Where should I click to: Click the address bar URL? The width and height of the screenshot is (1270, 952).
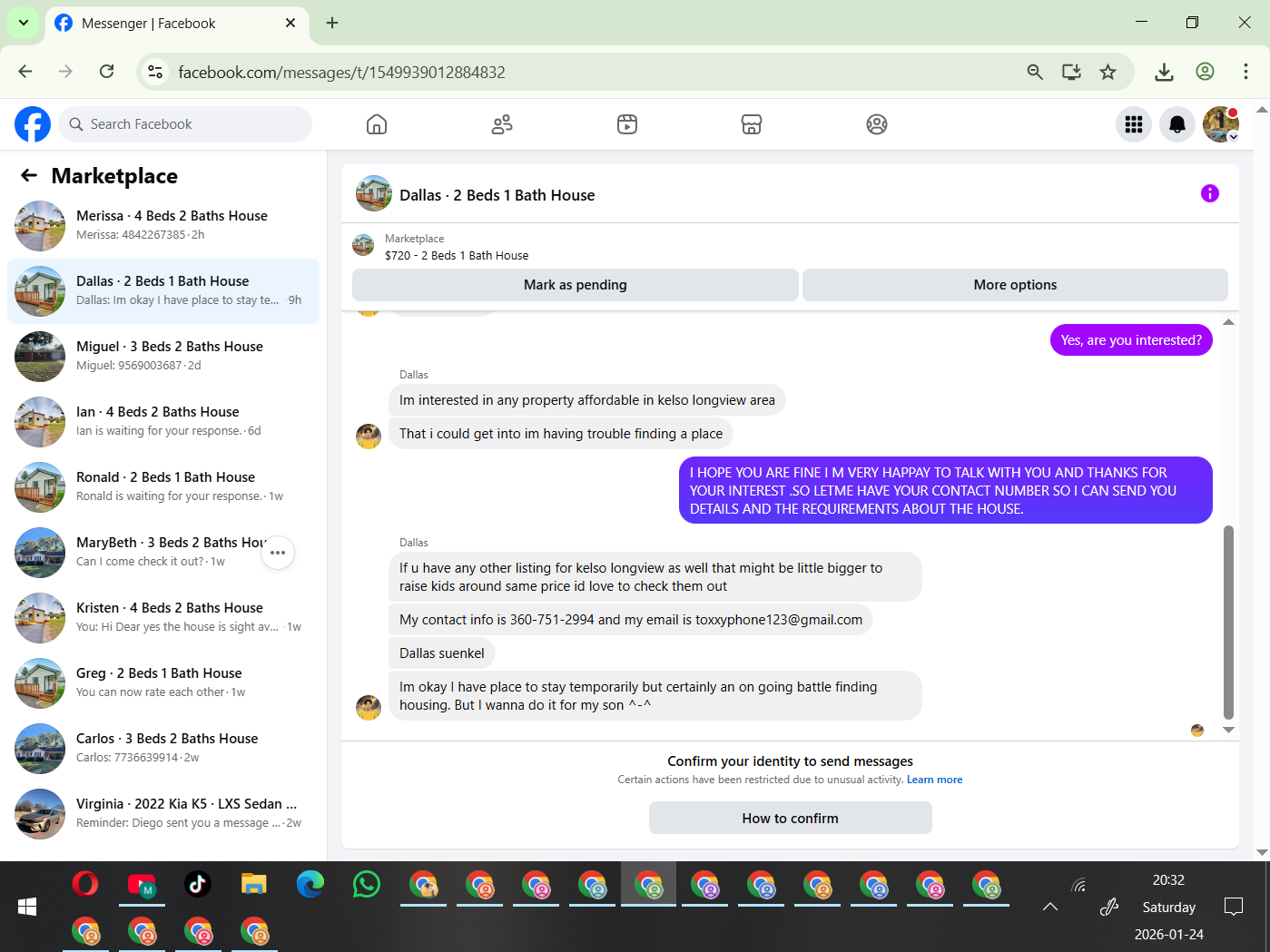click(341, 72)
